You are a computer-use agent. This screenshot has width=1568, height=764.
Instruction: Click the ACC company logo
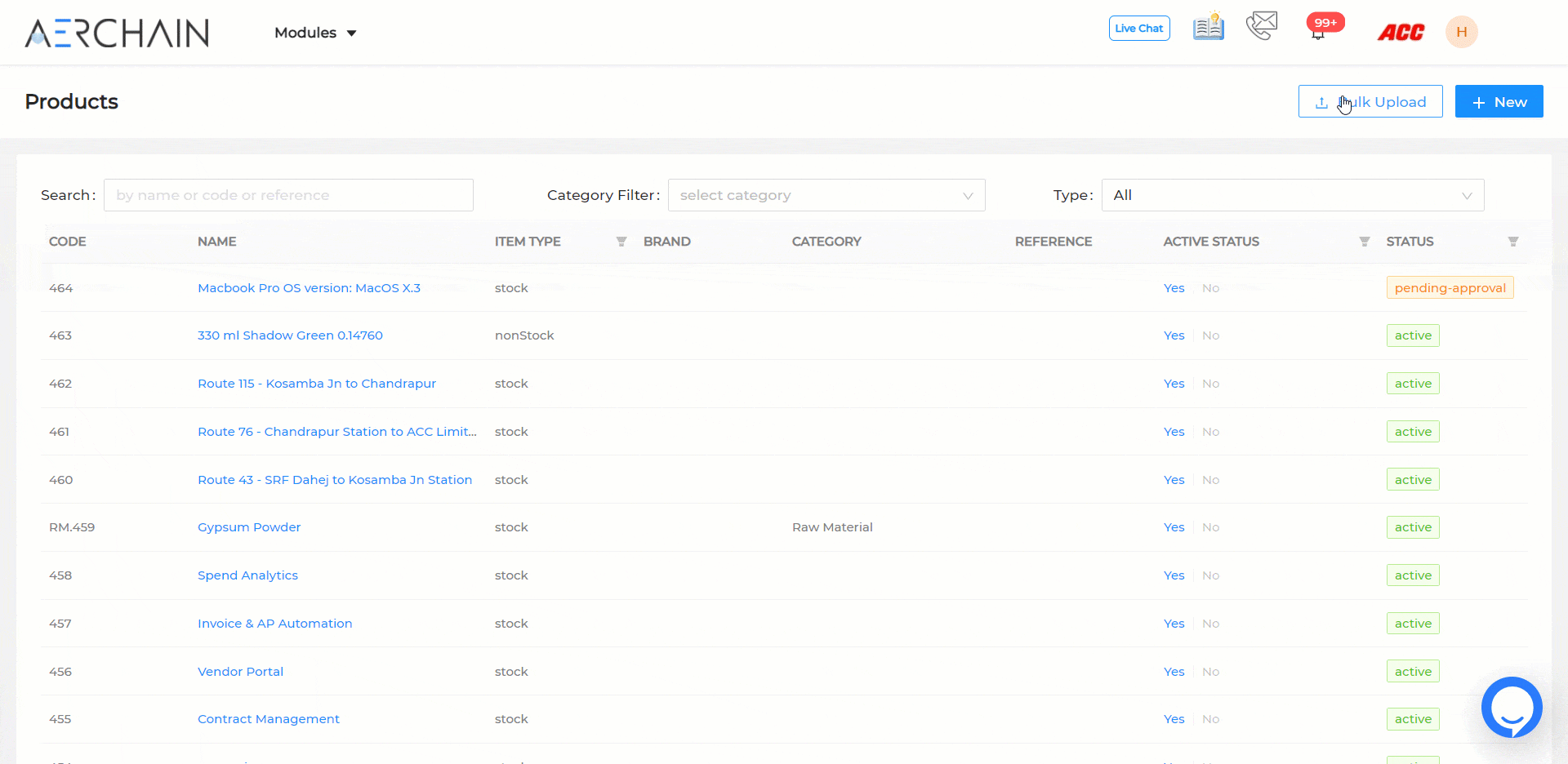[1401, 32]
